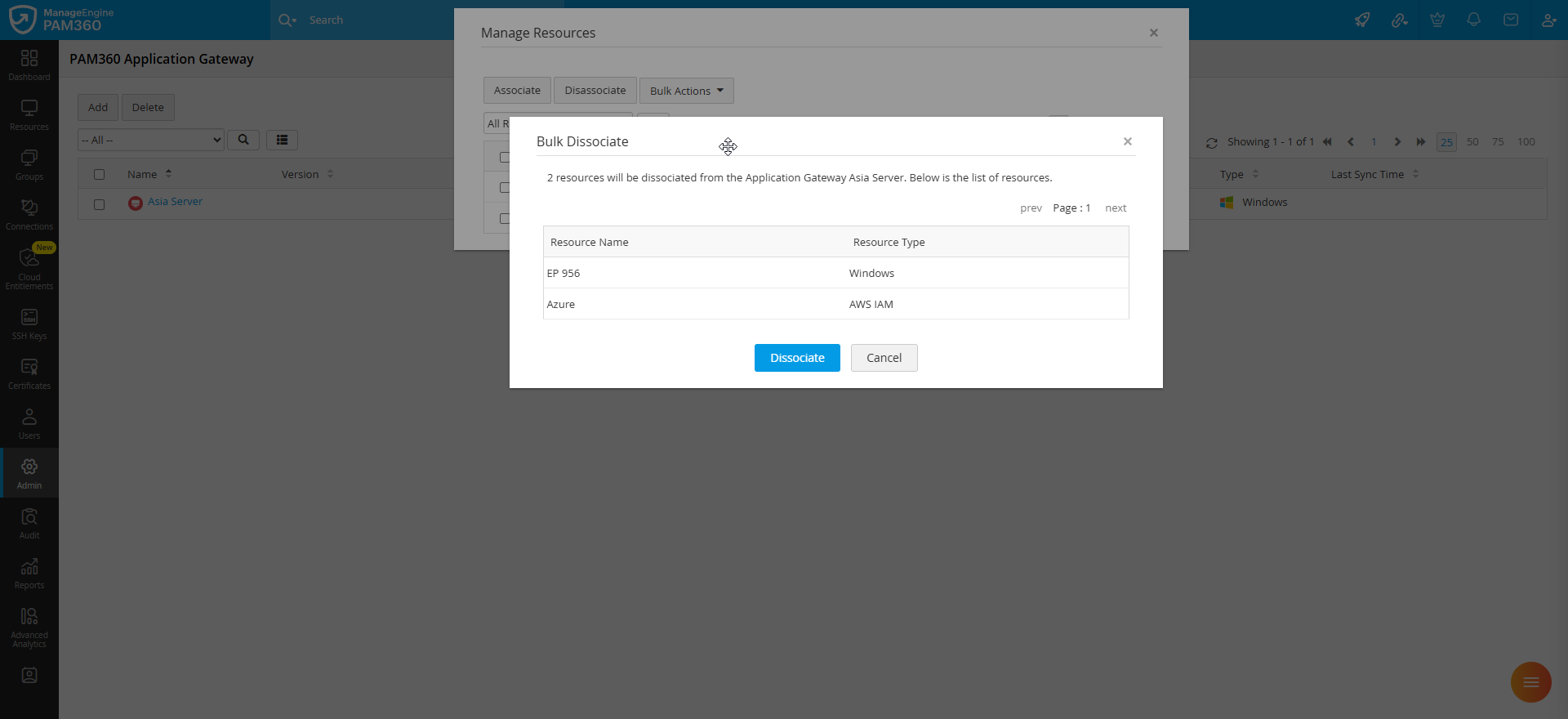Click Windows type in EP 956 row
Screen dimensions: 1568x719
pos(871,273)
